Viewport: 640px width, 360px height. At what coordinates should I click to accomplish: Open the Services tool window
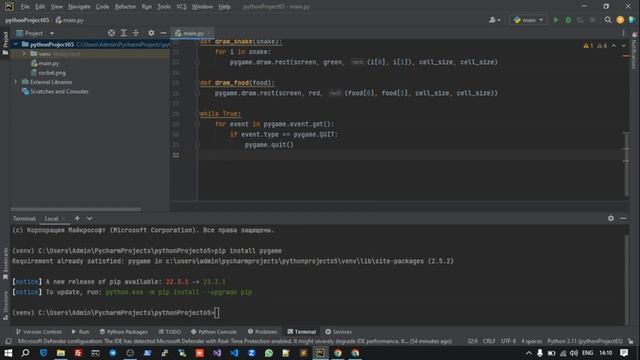click(x=338, y=331)
